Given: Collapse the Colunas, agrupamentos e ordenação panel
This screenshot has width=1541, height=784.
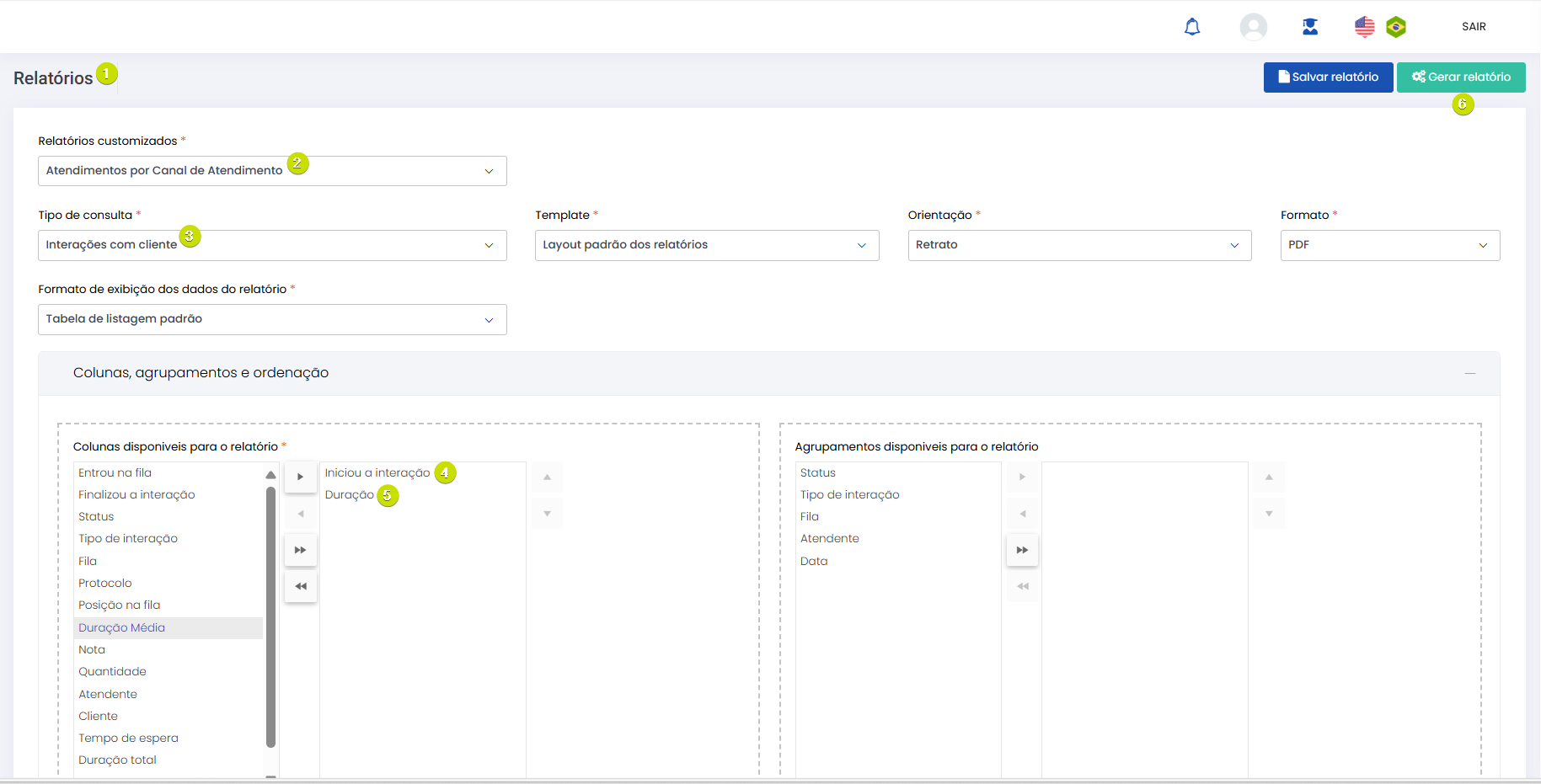Looking at the screenshot, I should [x=1469, y=373].
